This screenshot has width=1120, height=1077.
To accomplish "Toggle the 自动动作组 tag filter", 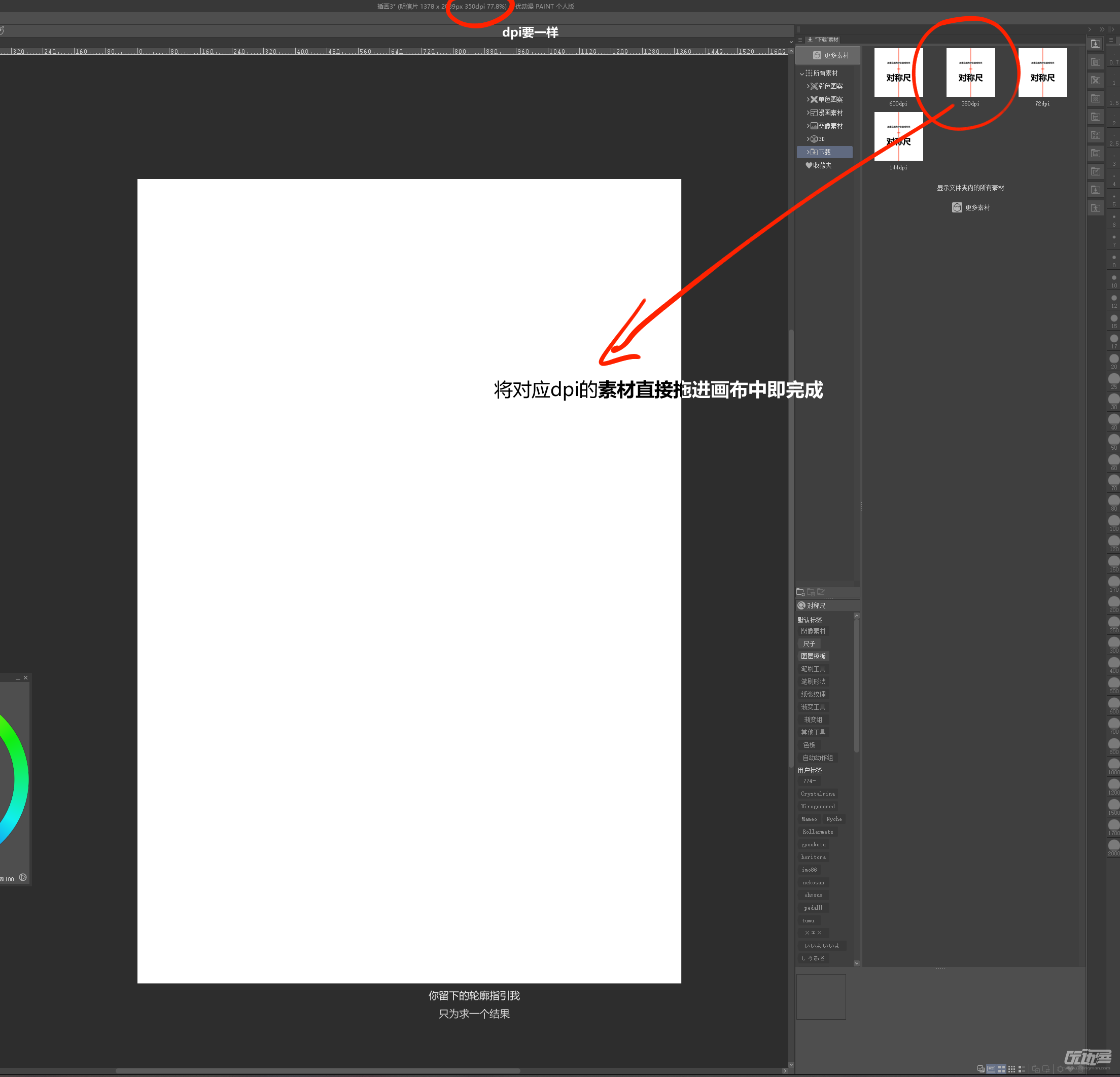I will click(x=818, y=758).
